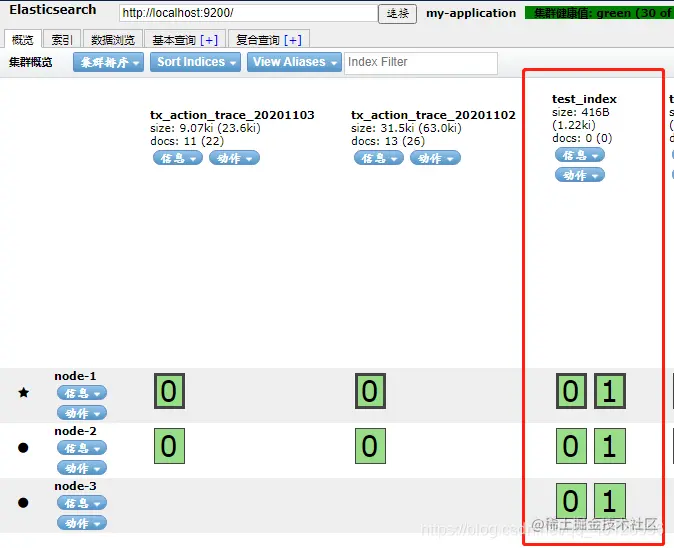674x548 pixels.
Task: Open node-3 动作 dropdown
Action: (x=82, y=523)
